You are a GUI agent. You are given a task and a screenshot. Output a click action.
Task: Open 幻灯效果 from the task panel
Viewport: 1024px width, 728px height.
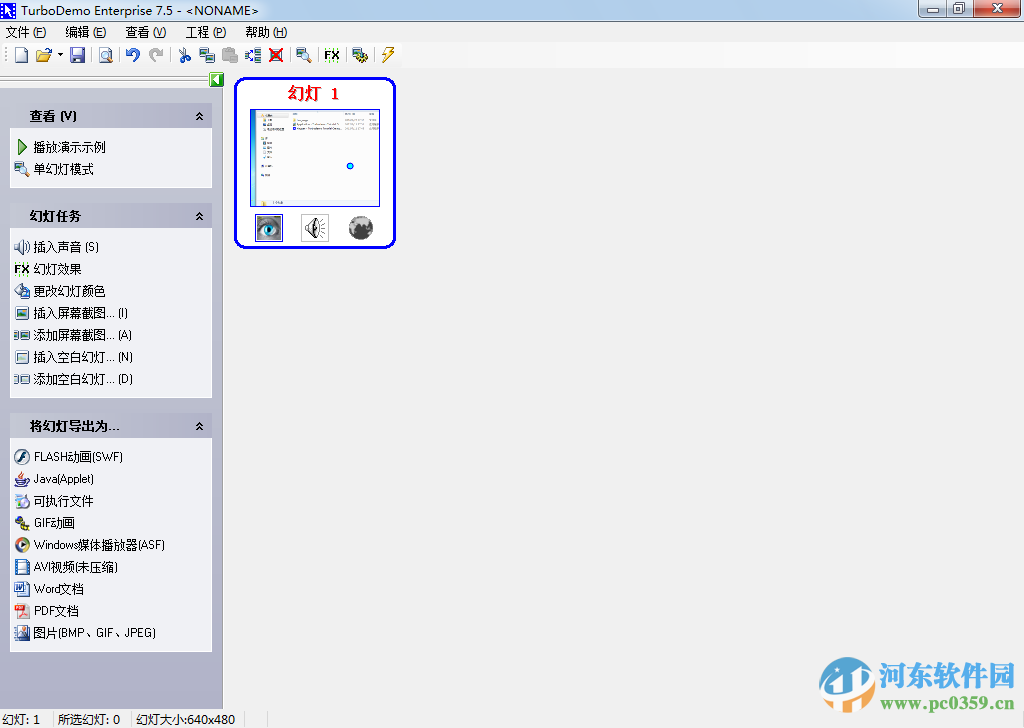[x=48, y=269]
